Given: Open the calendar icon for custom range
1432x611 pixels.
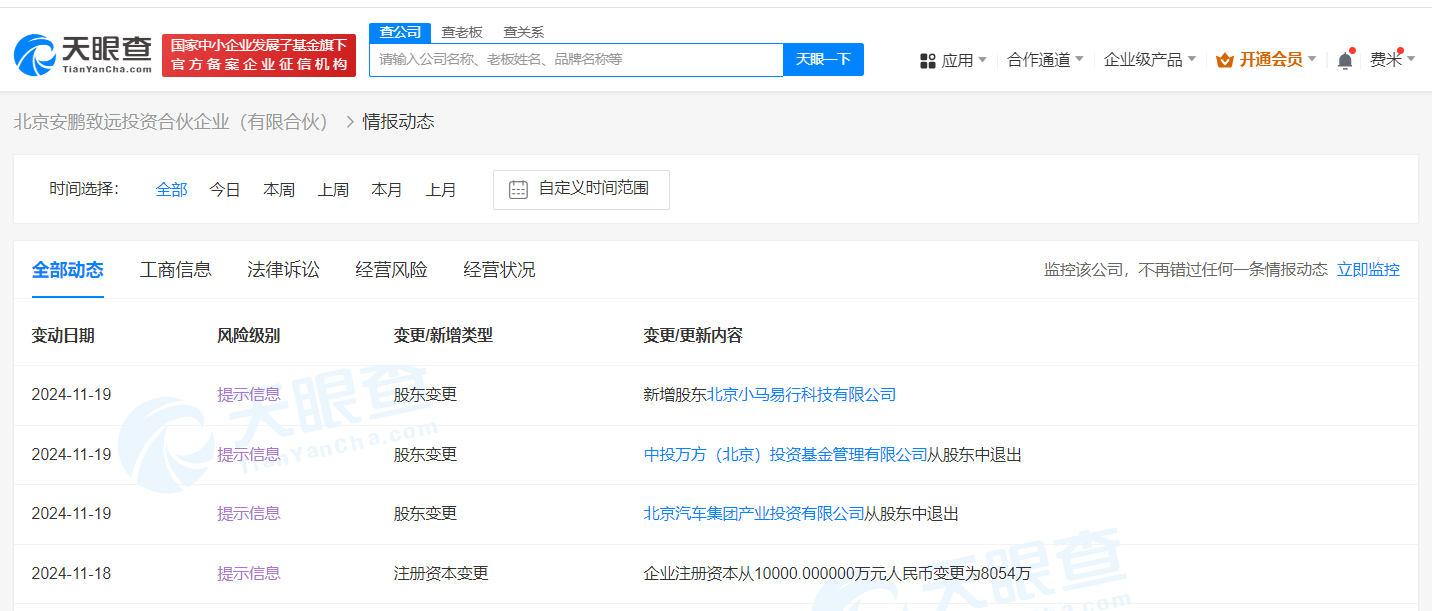Looking at the screenshot, I should coord(518,189).
